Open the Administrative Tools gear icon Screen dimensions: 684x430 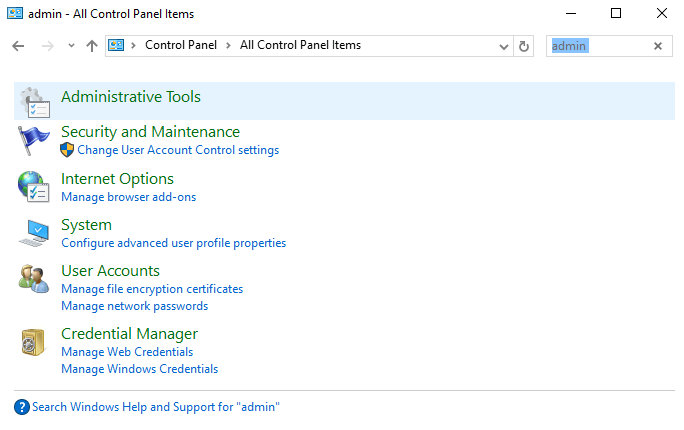click(x=35, y=102)
